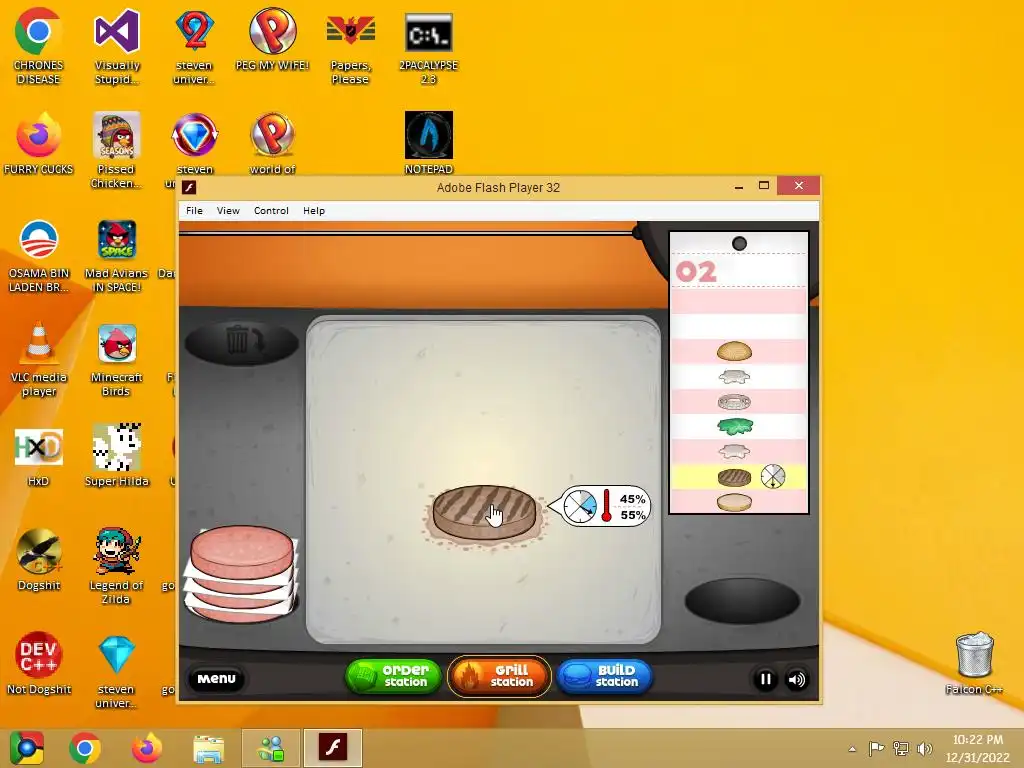Click the game's Menu button
1024x768 pixels.
(216, 679)
